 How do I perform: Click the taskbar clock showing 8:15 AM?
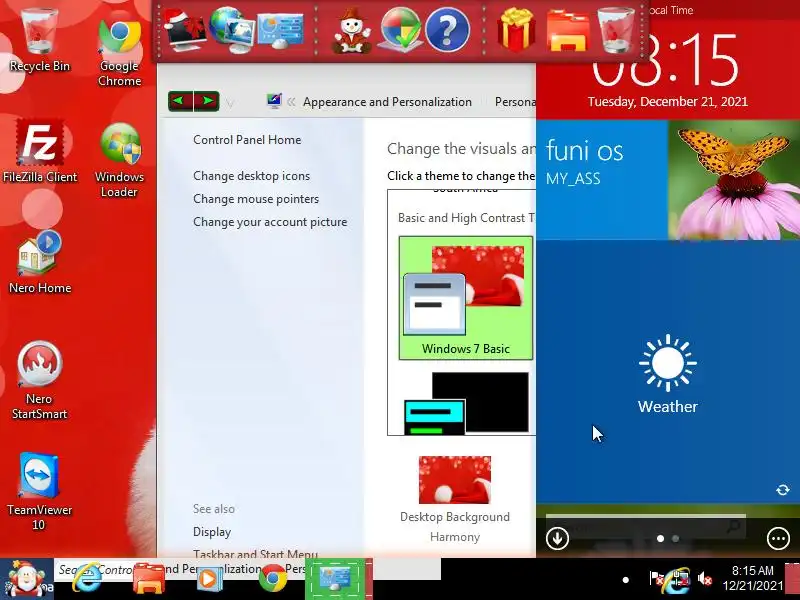click(753, 578)
